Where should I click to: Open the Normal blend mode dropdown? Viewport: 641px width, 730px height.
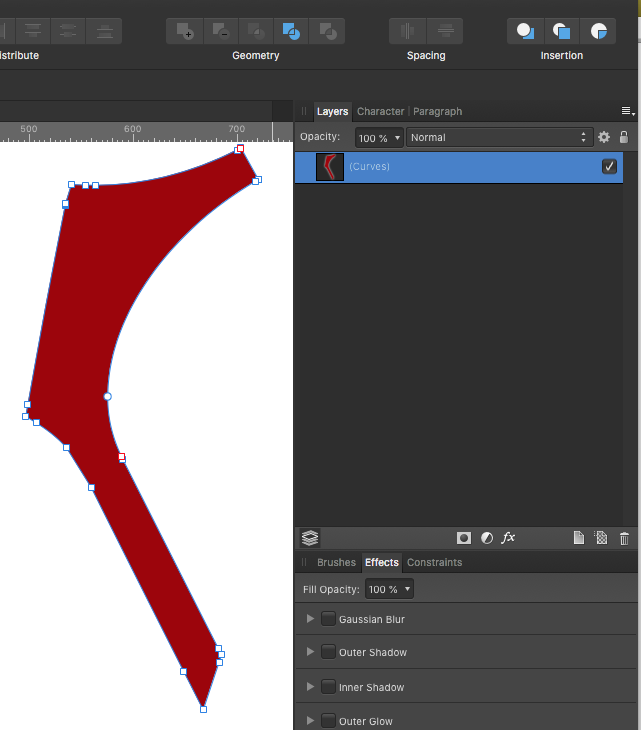tap(499, 137)
